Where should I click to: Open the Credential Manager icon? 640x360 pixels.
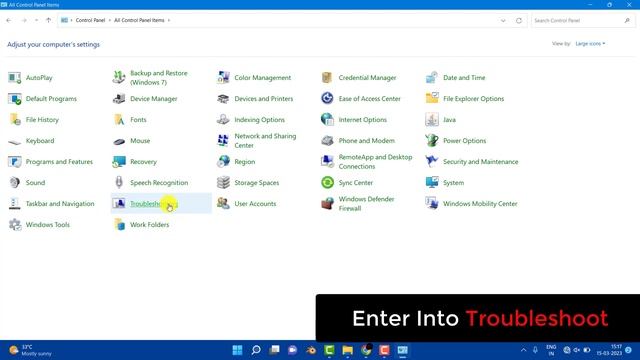pos(327,78)
